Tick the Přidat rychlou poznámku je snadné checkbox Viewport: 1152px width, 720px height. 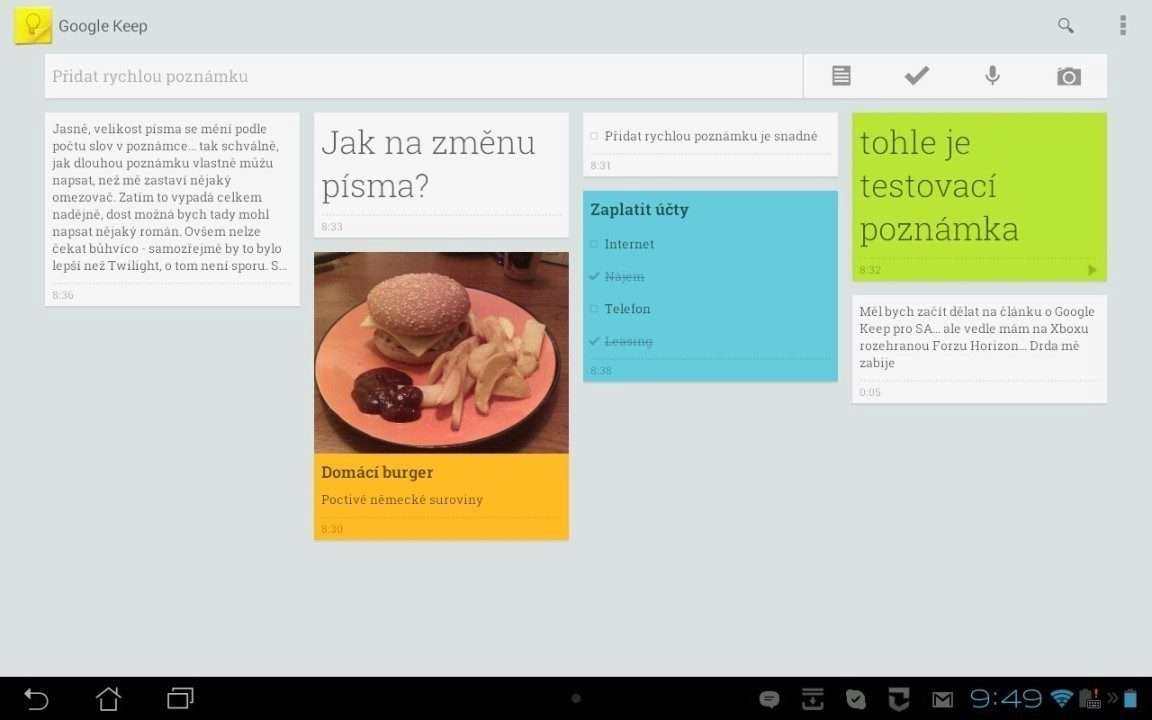pyautogui.click(x=594, y=136)
